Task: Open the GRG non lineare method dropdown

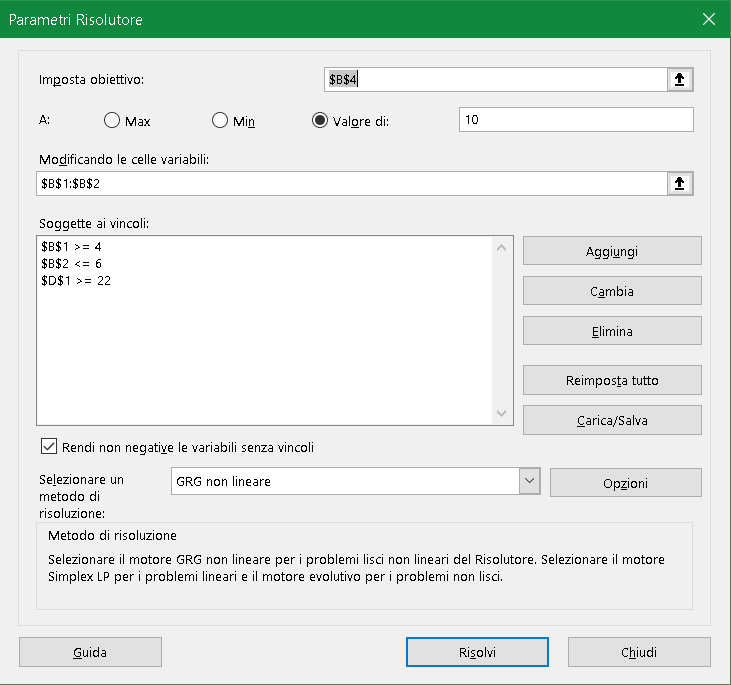Action: pos(530,481)
